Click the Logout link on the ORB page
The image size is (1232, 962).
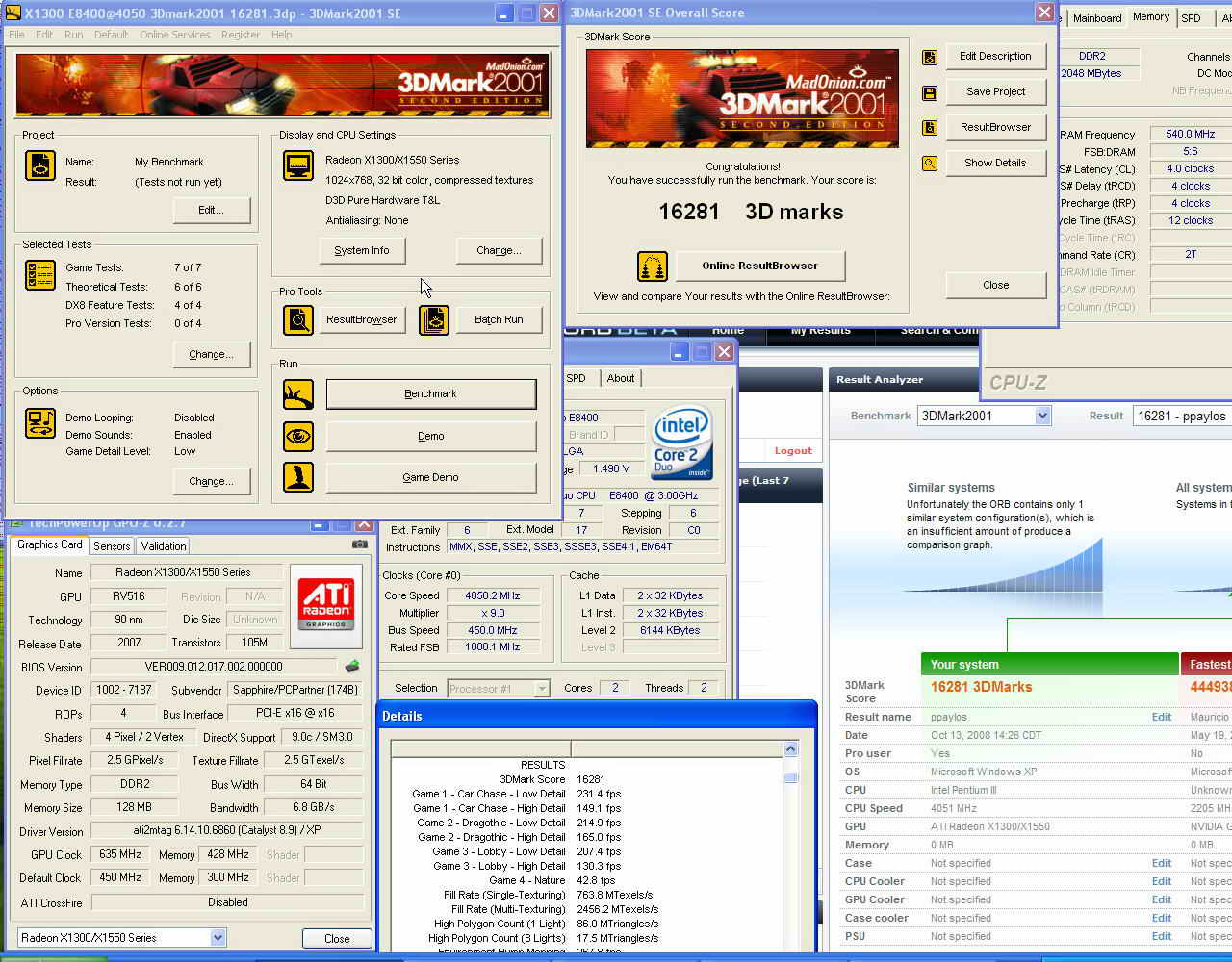pos(793,450)
